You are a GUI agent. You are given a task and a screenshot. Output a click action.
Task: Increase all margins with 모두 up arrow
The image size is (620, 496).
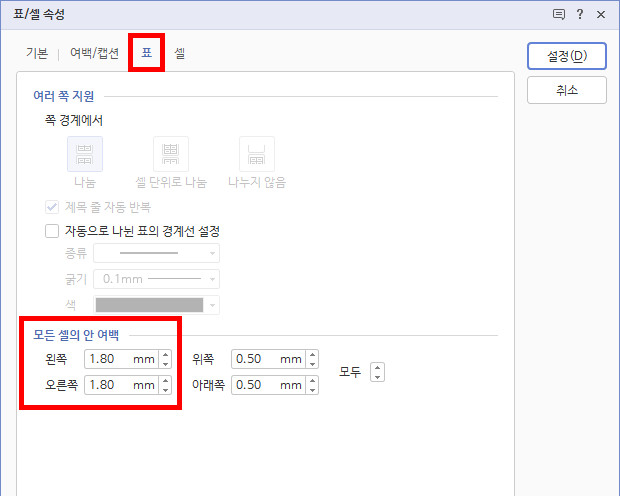377,367
